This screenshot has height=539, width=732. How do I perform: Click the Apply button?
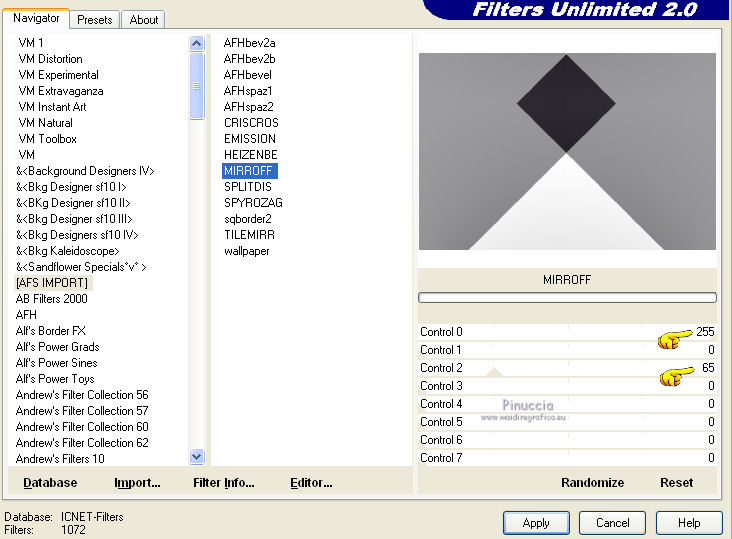click(536, 523)
